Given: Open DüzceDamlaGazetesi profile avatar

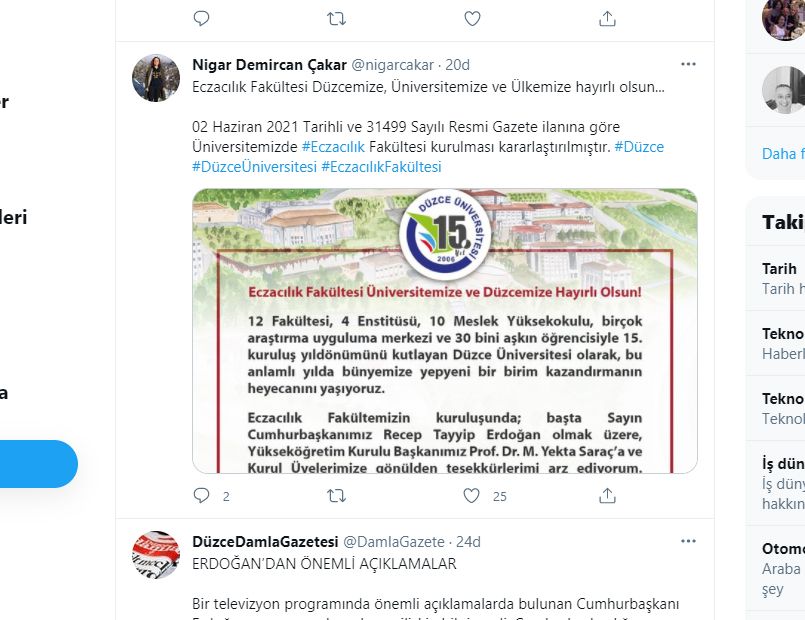Looking at the screenshot, I should click(156, 555).
